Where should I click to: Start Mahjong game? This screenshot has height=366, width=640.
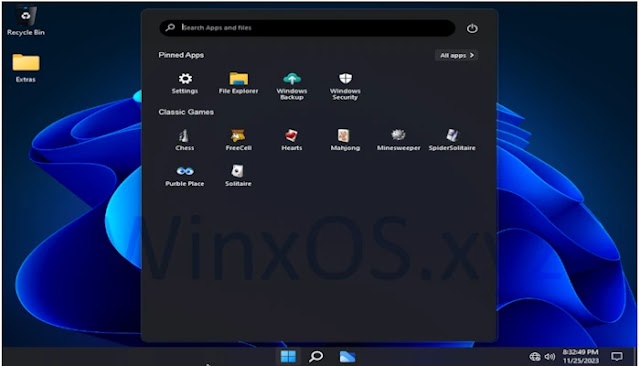coord(345,140)
